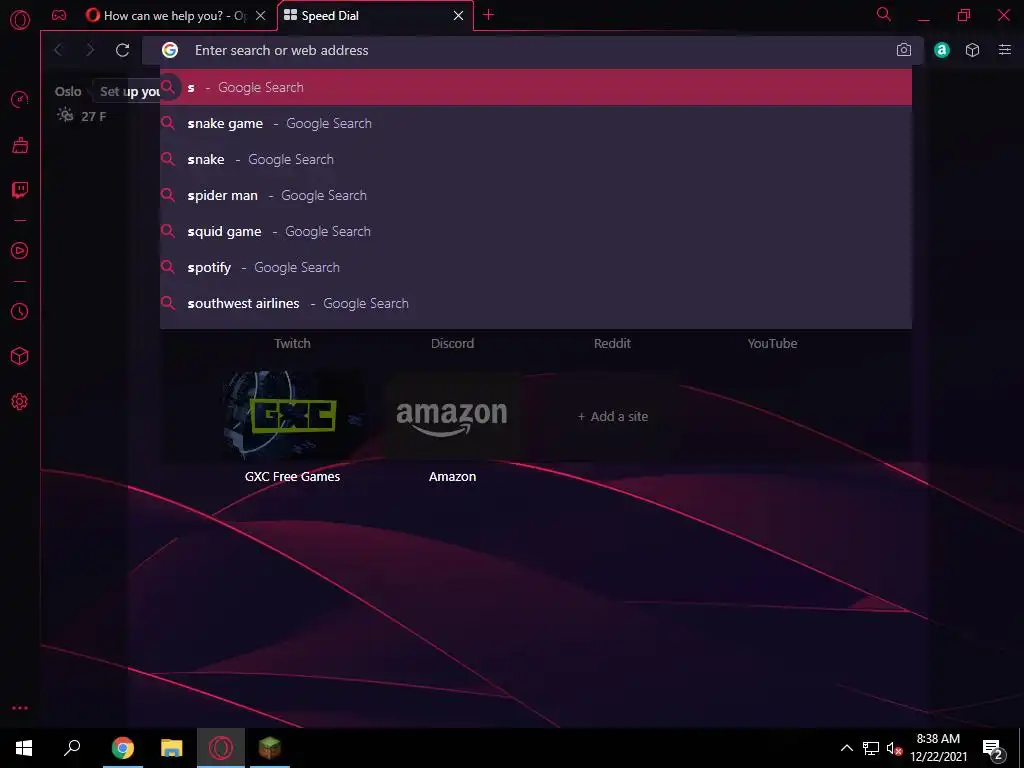Open the Amazon speed dial tile

click(x=452, y=415)
